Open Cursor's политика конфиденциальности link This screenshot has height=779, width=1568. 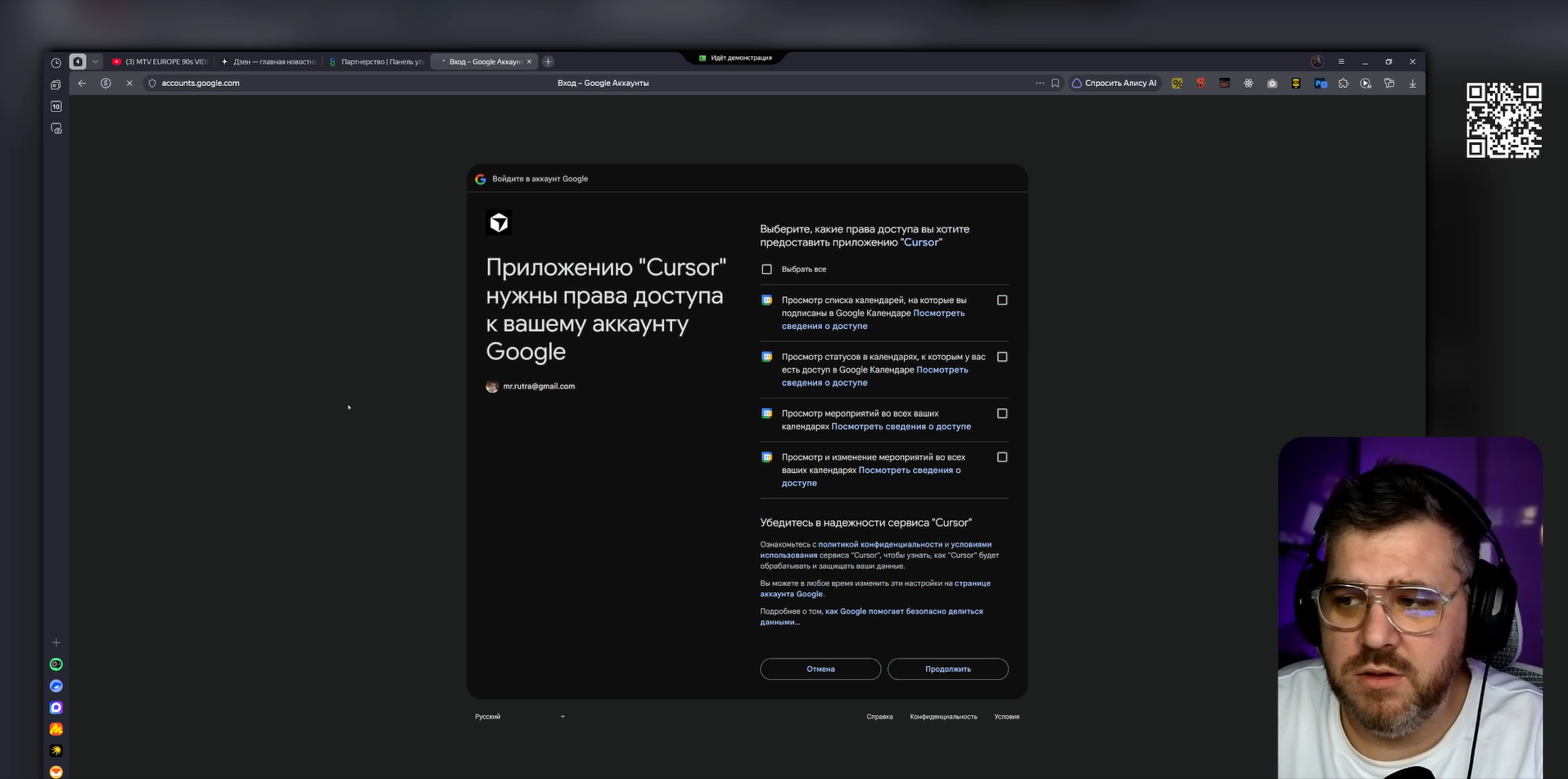click(x=880, y=544)
